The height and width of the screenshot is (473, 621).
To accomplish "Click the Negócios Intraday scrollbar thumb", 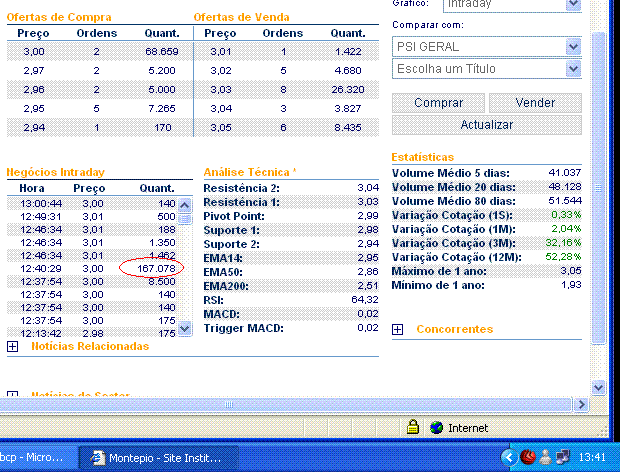I will [x=185, y=219].
